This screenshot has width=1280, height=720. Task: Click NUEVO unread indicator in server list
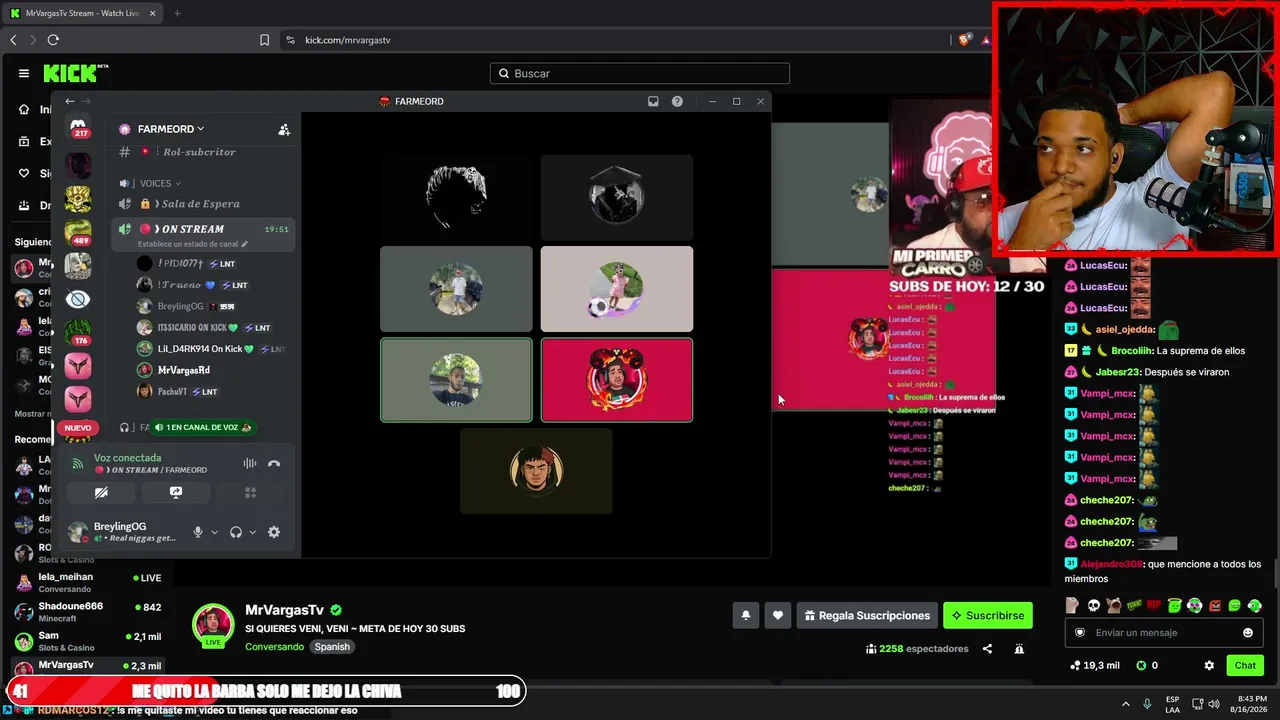point(77,427)
